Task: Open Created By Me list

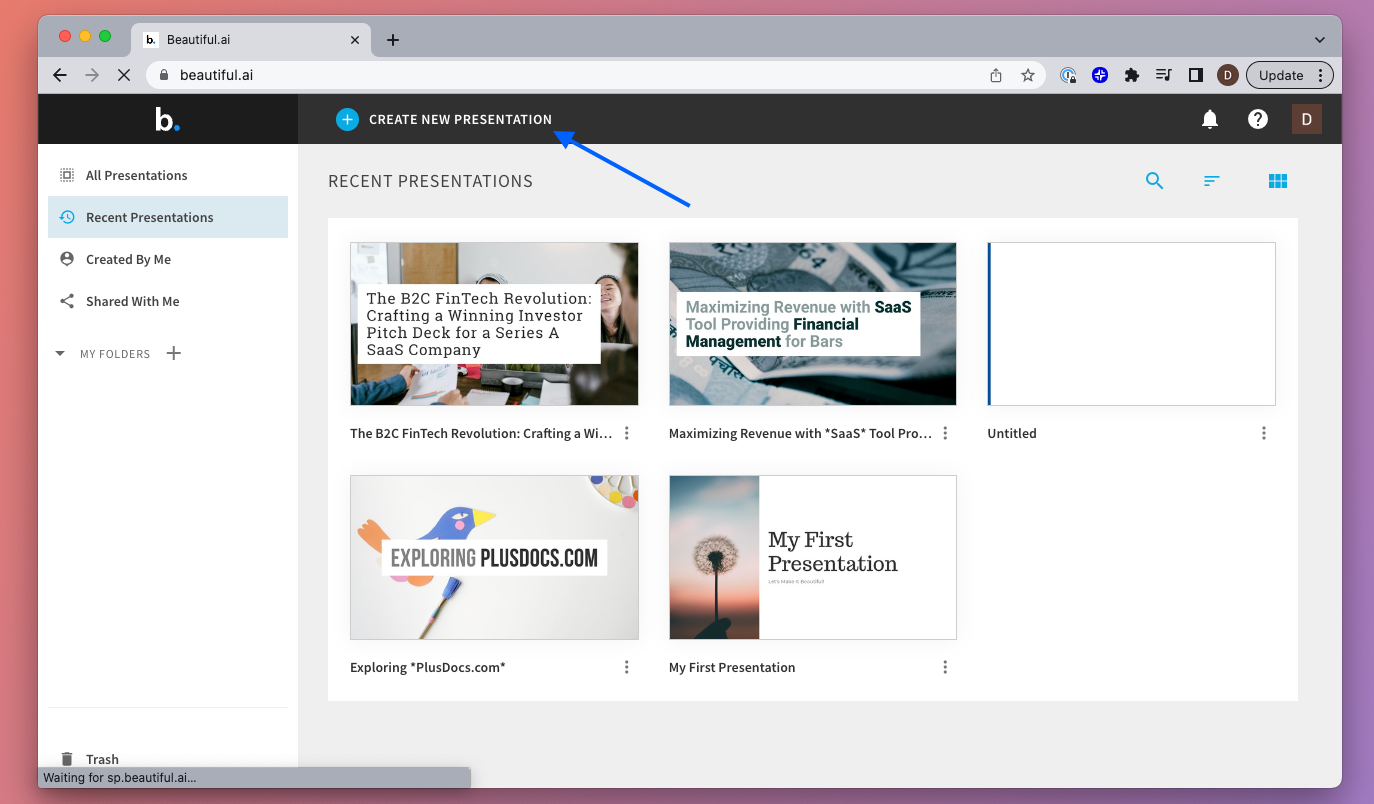Action: click(168, 259)
